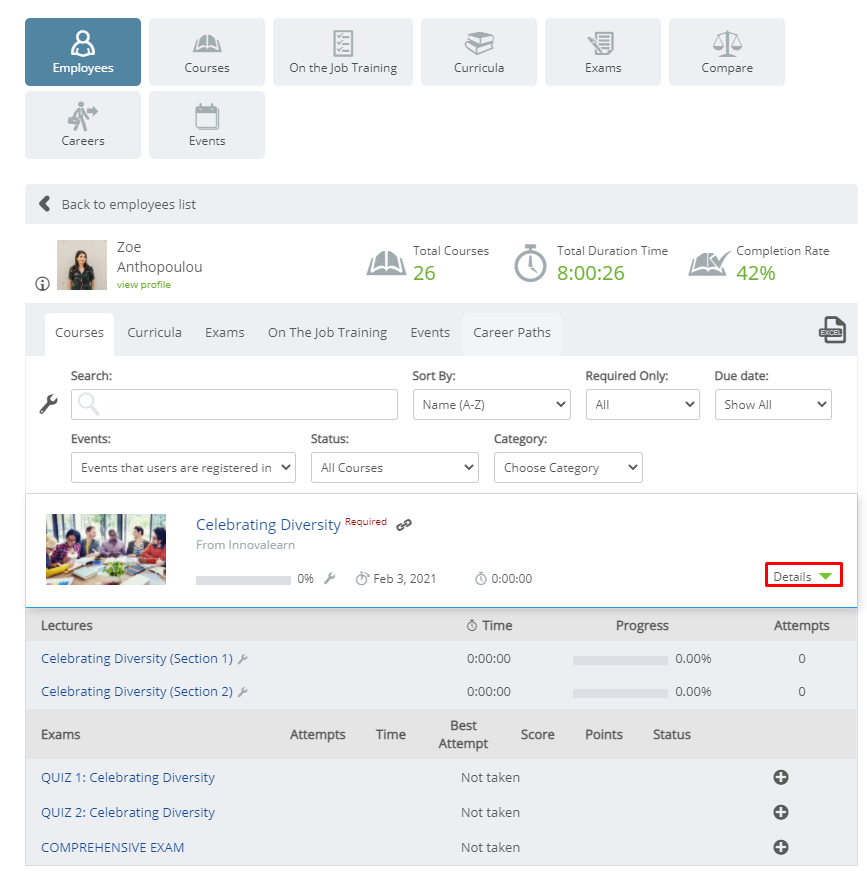The image size is (867, 871).
Task: Export to Excel via the Excel icon
Action: (831, 330)
